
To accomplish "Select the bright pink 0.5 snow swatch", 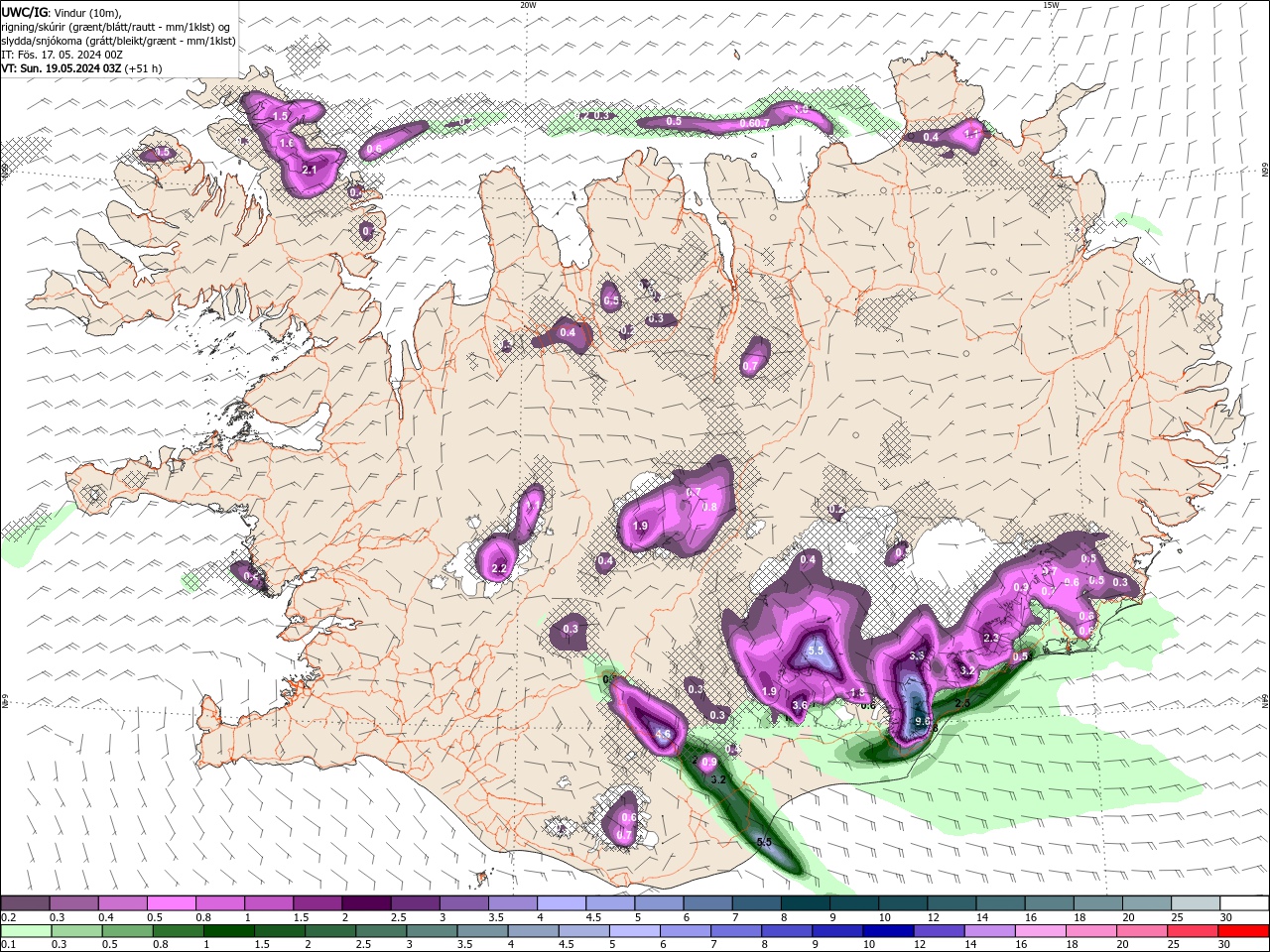I will [x=171, y=903].
